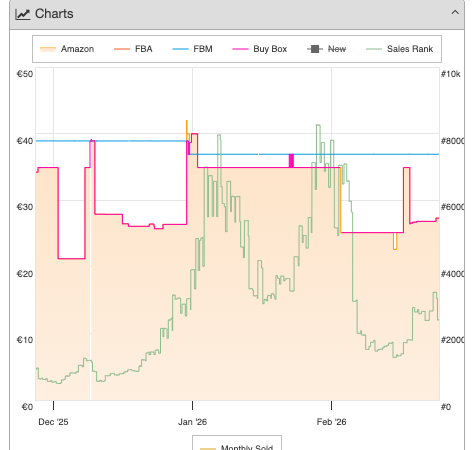Click the Feb '26 axis label
The image size is (474, 450).
point(331,422)
